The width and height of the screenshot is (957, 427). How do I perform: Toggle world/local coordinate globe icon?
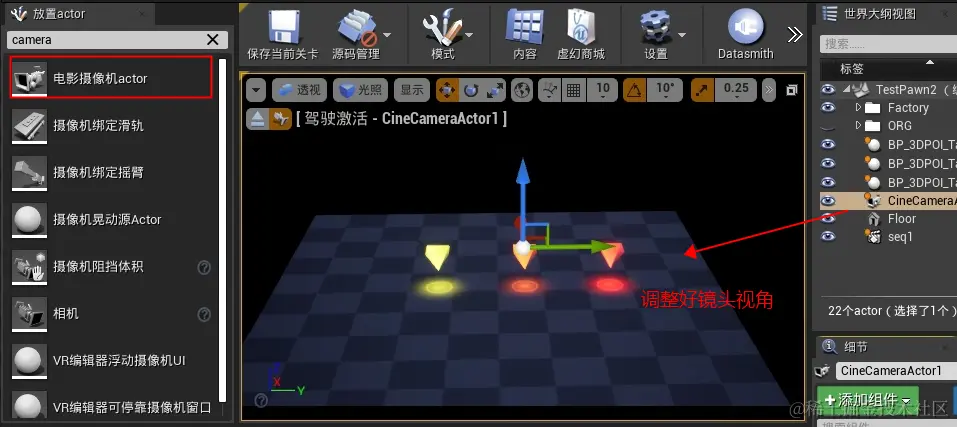point(522,91)
